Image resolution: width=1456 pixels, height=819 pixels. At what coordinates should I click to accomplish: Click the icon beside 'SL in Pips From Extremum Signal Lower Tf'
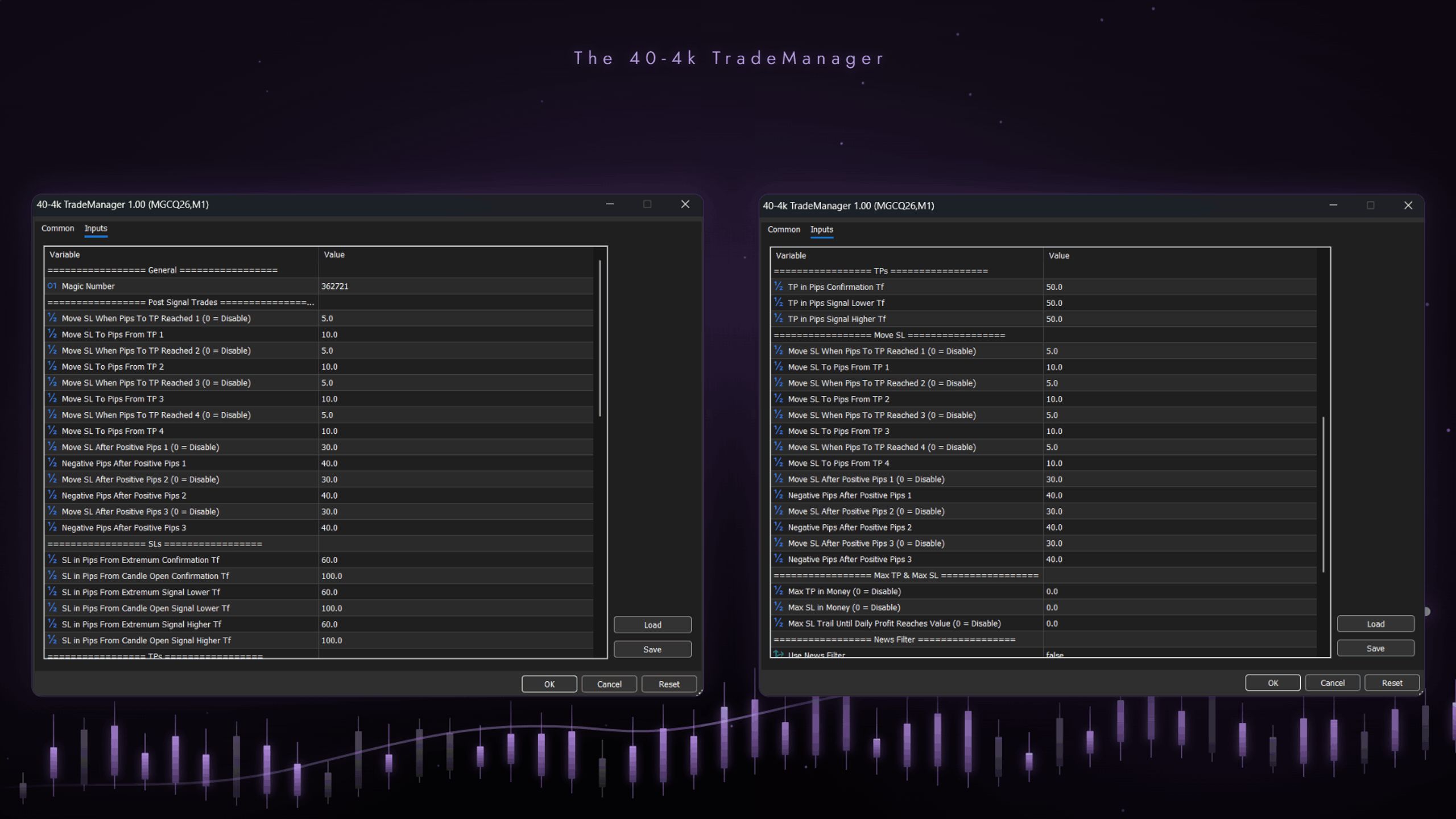tap(52, 592)
